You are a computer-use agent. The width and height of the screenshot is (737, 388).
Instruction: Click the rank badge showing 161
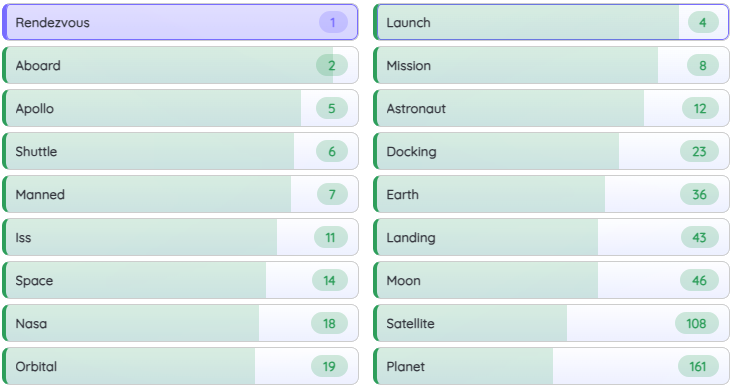click(x=698, y=366)
